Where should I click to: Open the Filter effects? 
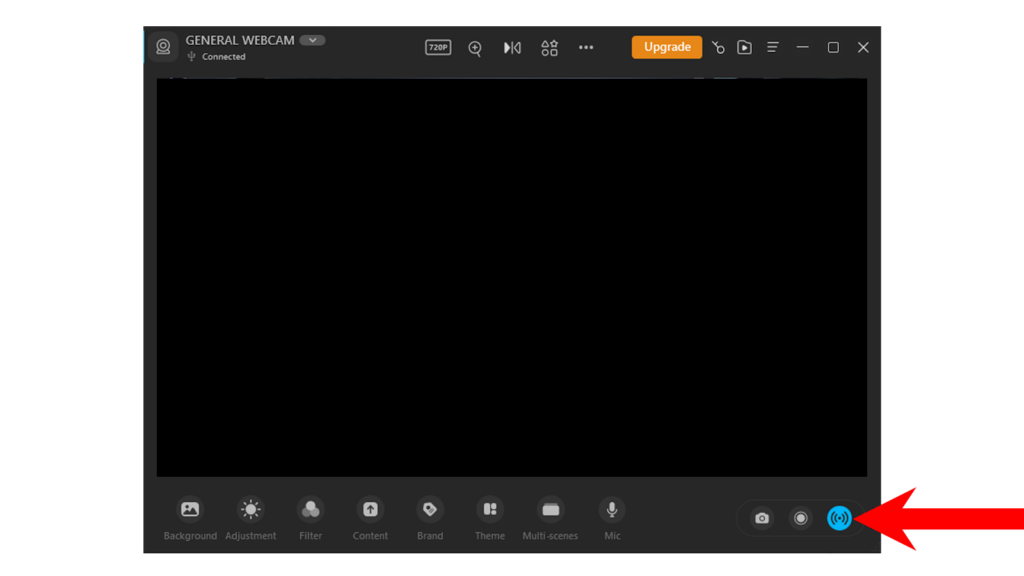coord(311,519)
